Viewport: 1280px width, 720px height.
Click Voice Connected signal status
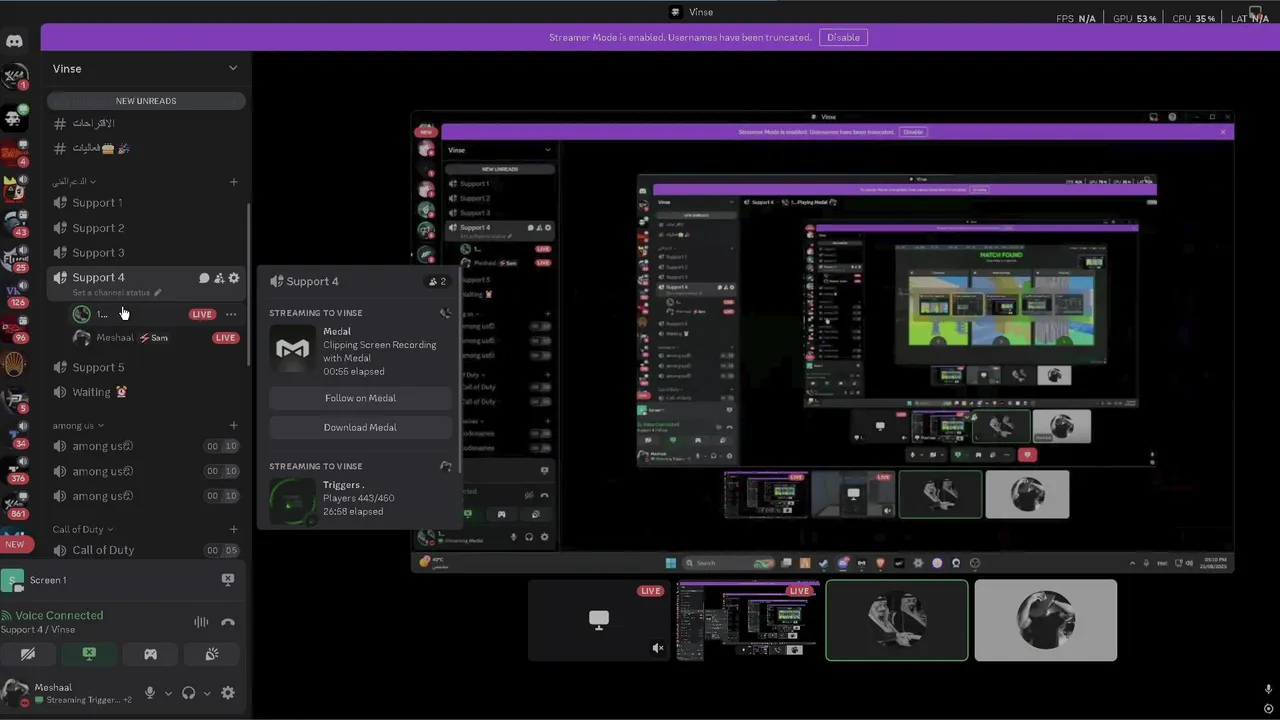point(52,615)
